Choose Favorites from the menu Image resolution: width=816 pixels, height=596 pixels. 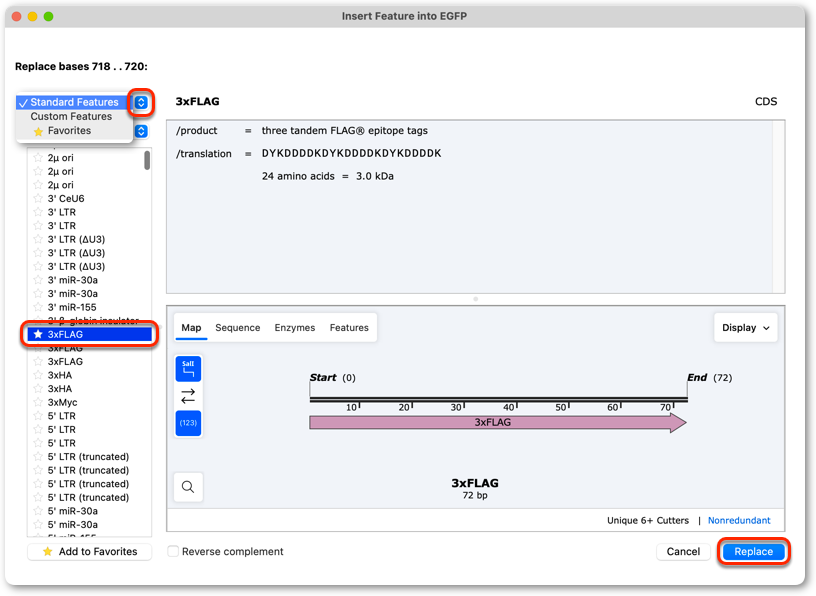pyautogui.click(x=69, y=131)
